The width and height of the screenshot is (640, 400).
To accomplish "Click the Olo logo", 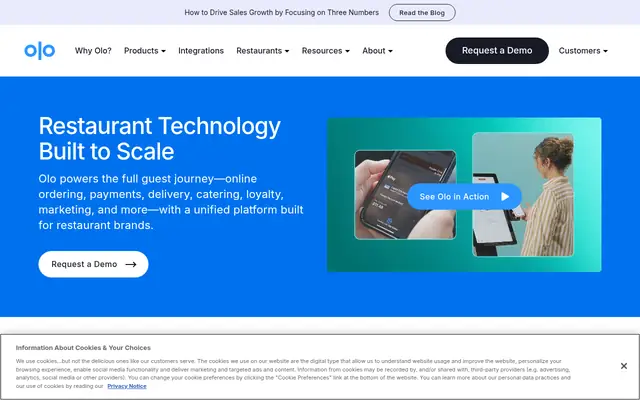I will click(40, 51).
